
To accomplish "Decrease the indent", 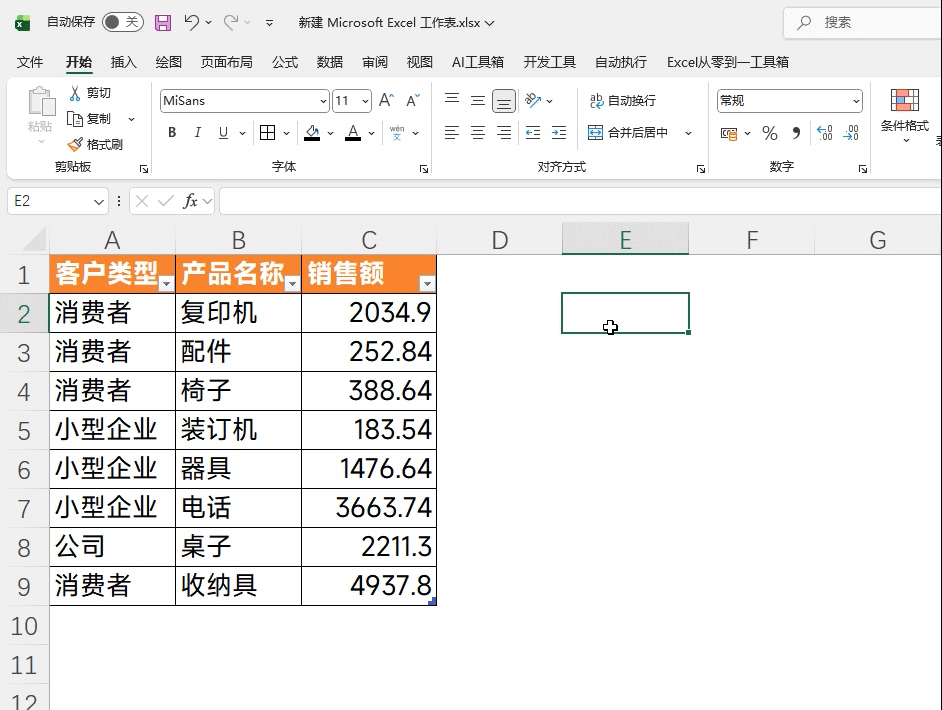I will click(x=533, y=133).
